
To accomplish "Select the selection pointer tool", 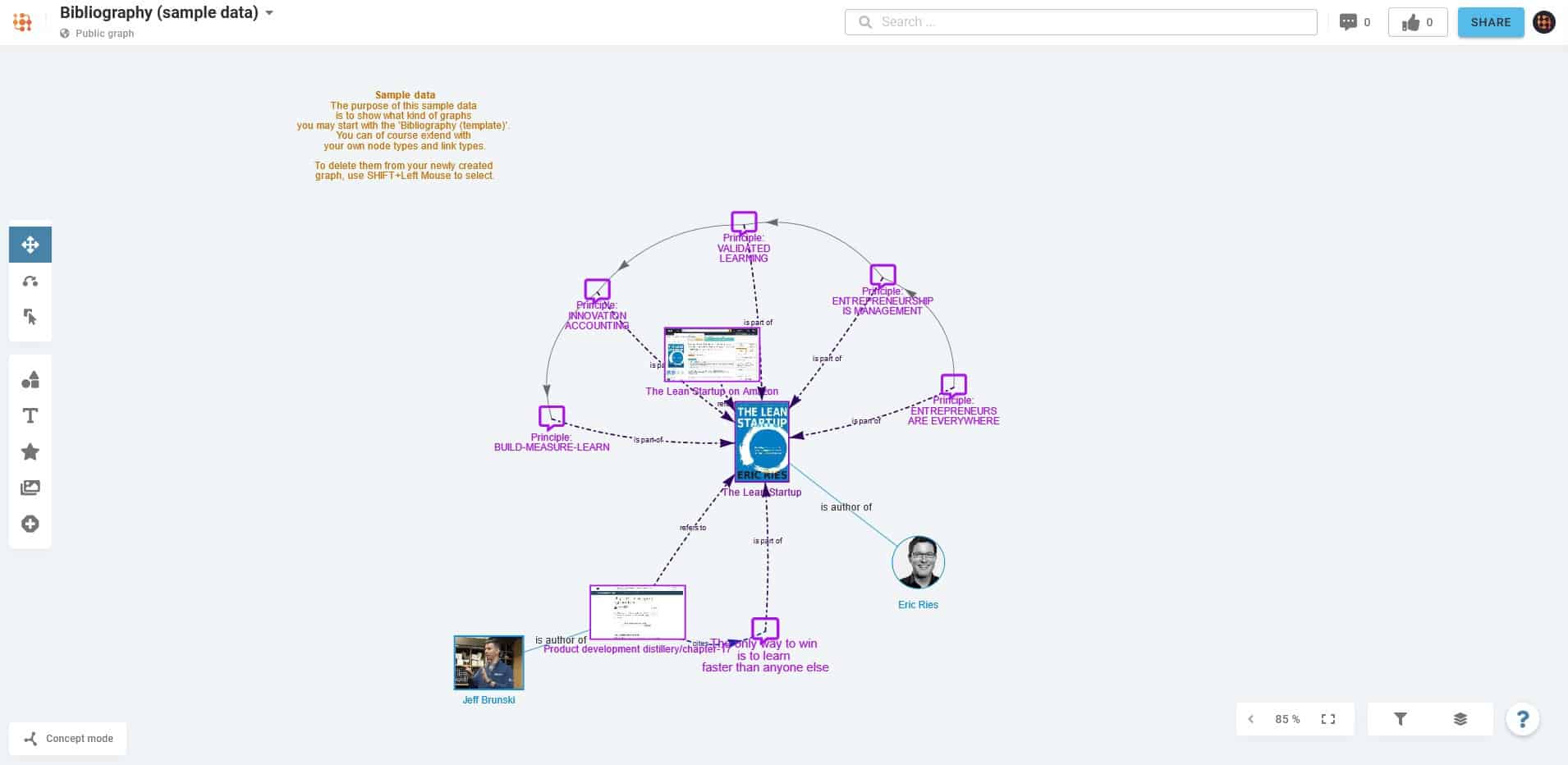I will pyautogui.click(x=30, y=317).
